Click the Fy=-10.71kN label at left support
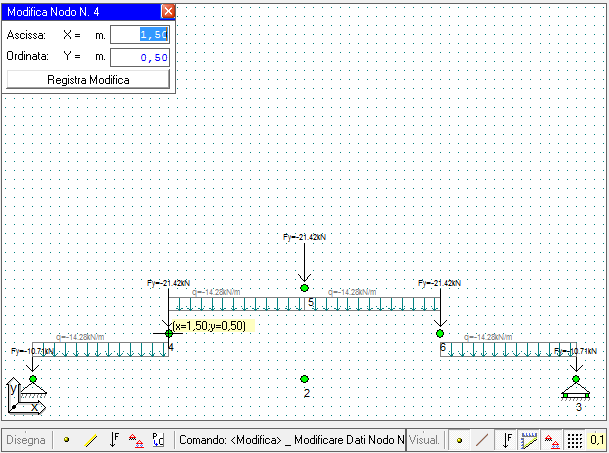This screenshot has width=609, height=453. [x=33, y=351]
